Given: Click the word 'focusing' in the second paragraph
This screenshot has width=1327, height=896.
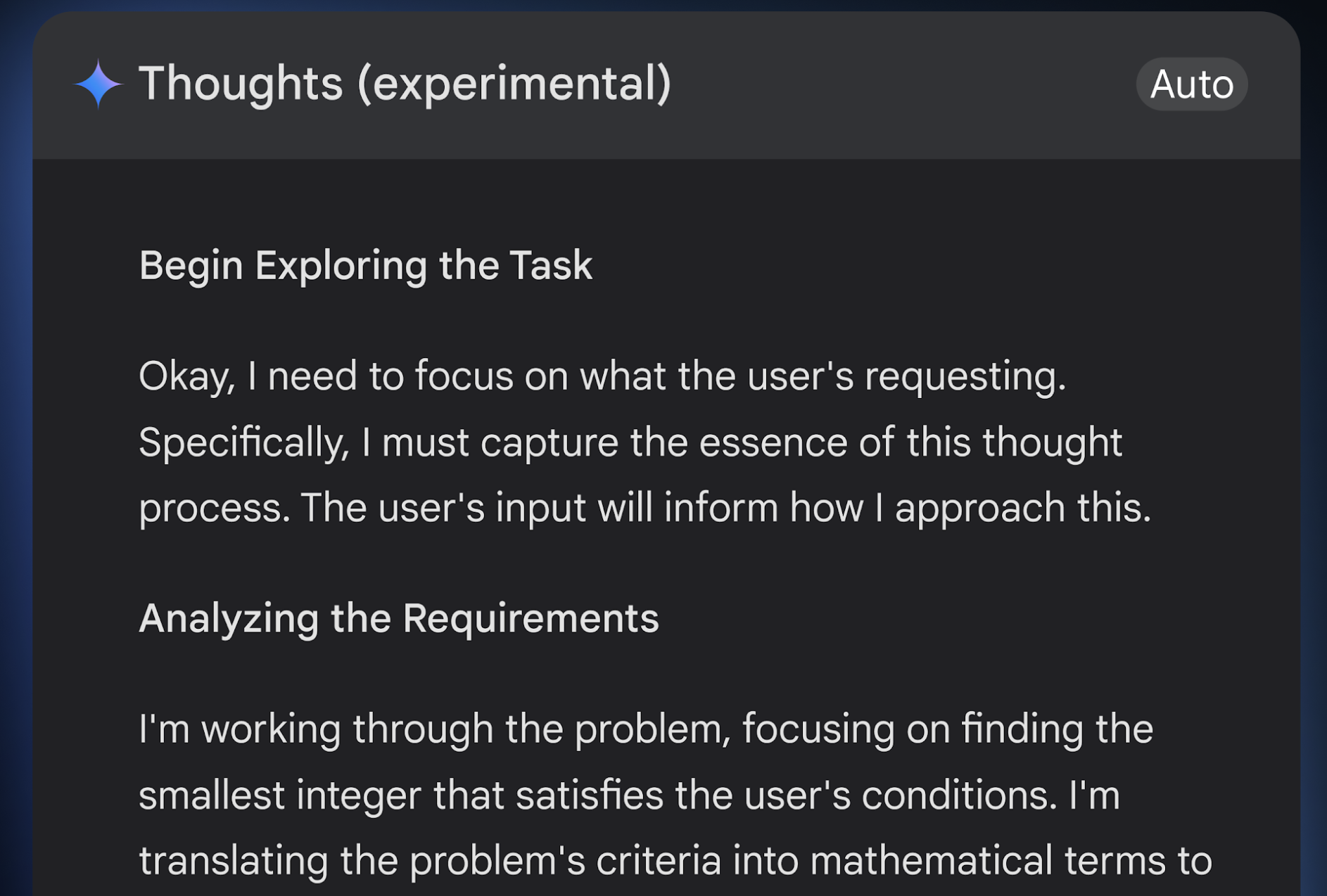Looking at the screenshot, I should pos(818,729).
